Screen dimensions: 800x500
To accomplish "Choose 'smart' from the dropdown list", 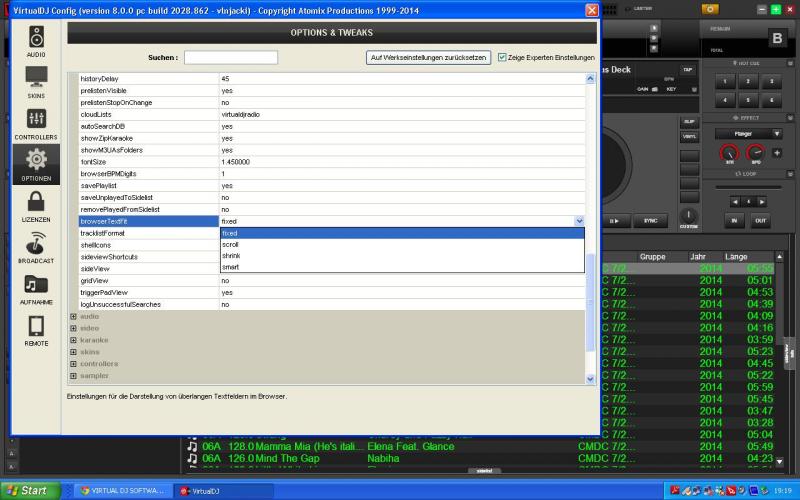I will 231,267.
